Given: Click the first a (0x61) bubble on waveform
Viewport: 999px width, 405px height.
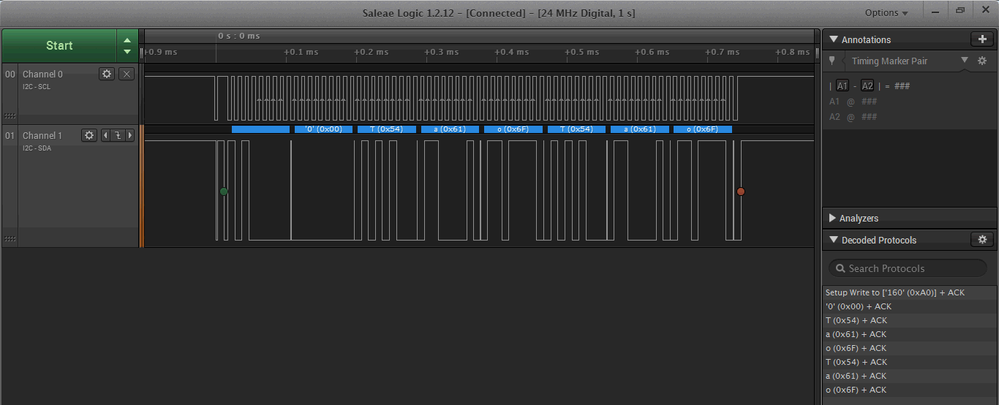Looking at the screenshot, I should (450, 129).
